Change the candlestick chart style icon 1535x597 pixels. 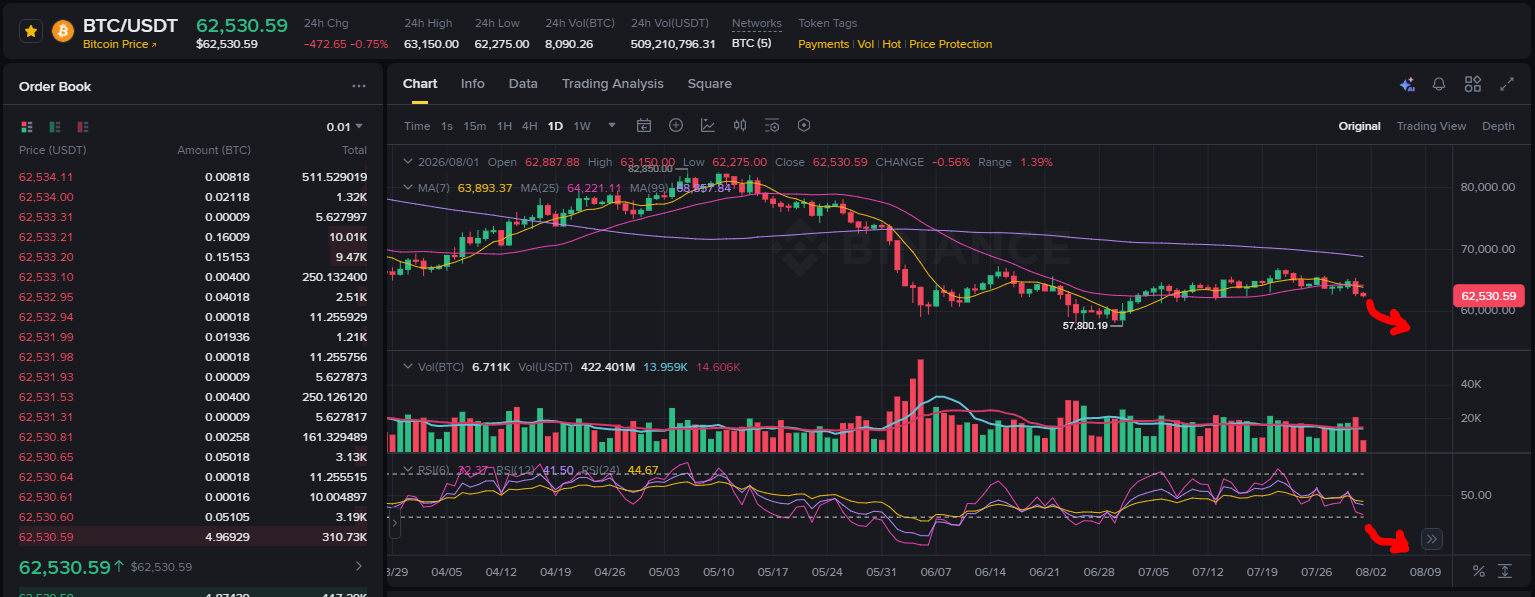[x=740, y=126]
